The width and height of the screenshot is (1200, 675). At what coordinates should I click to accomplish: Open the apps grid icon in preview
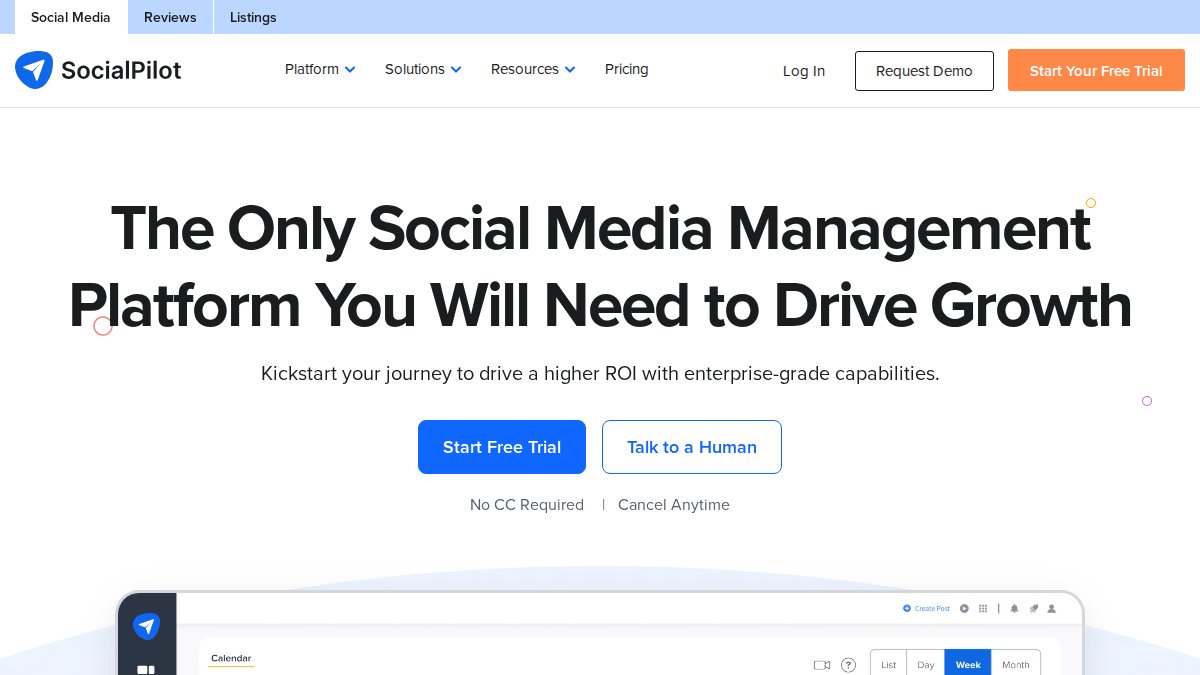pyautogui.click(x=983, y=608)
